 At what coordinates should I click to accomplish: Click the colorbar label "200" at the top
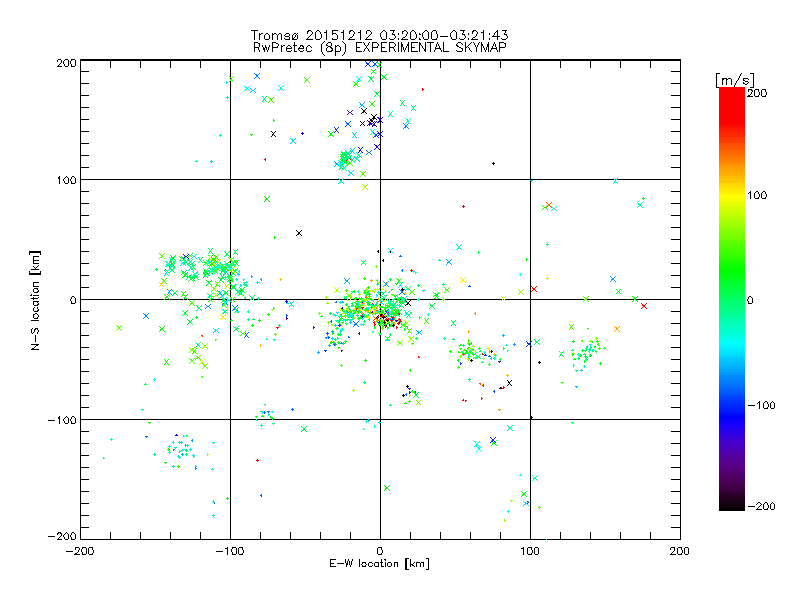757,93
